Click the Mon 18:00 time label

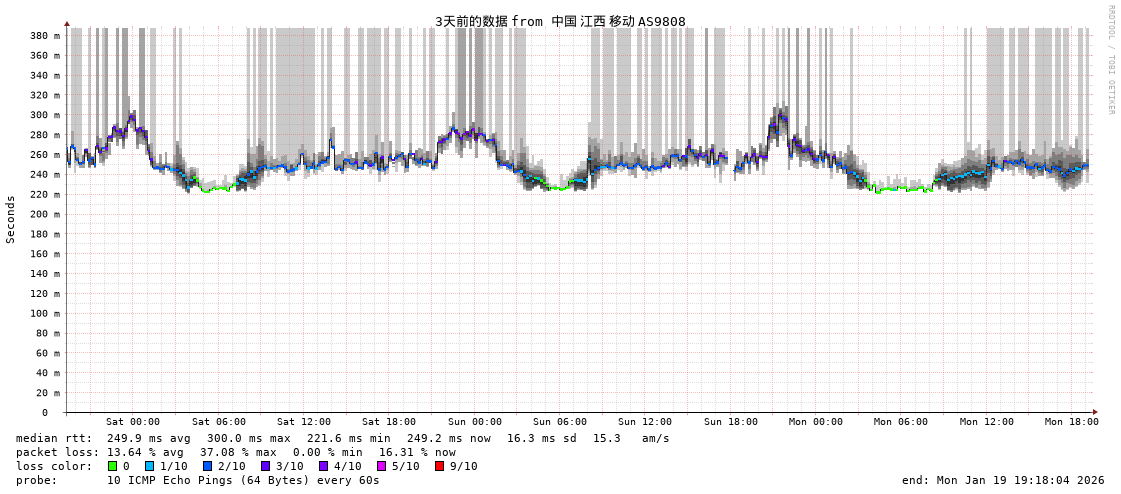click(x=1072, y=422)
